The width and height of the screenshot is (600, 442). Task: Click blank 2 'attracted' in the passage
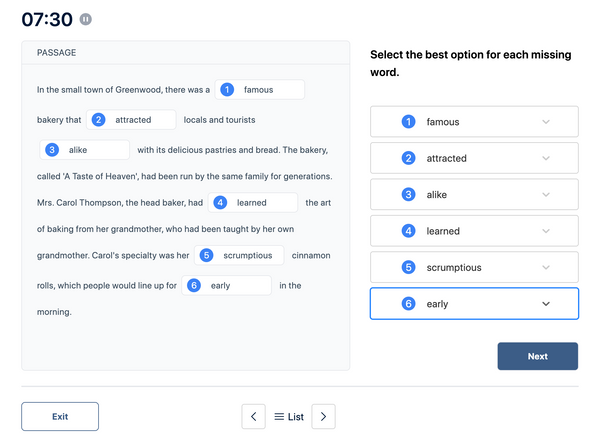(131, 120)
